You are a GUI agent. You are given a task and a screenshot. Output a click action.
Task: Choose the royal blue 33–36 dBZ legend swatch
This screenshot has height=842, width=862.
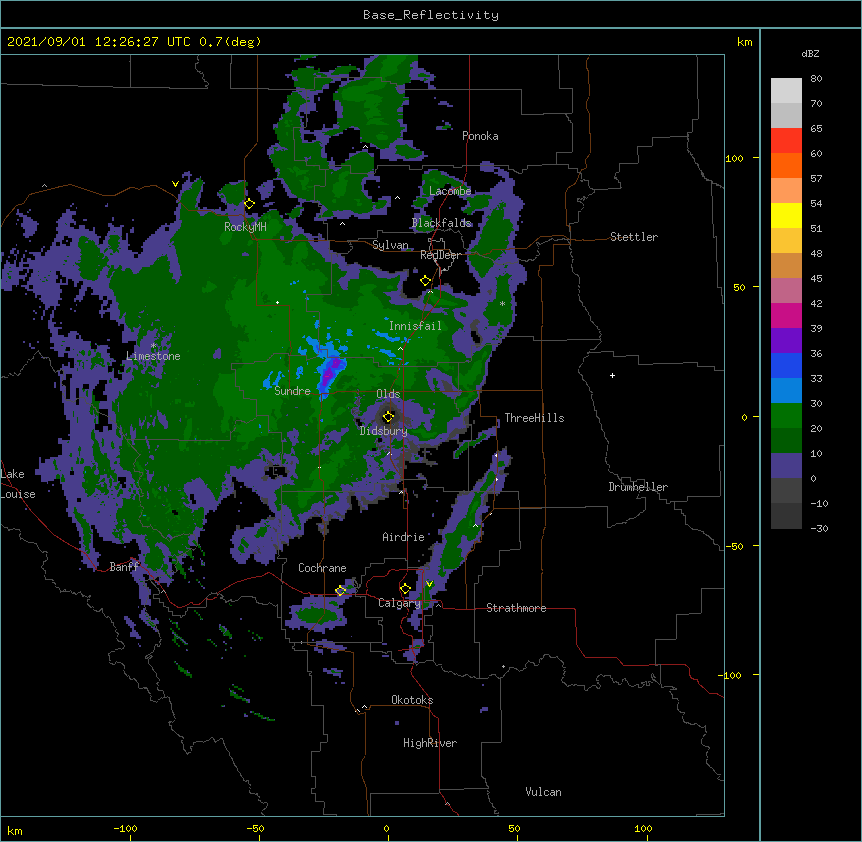[x=786, y=365]
